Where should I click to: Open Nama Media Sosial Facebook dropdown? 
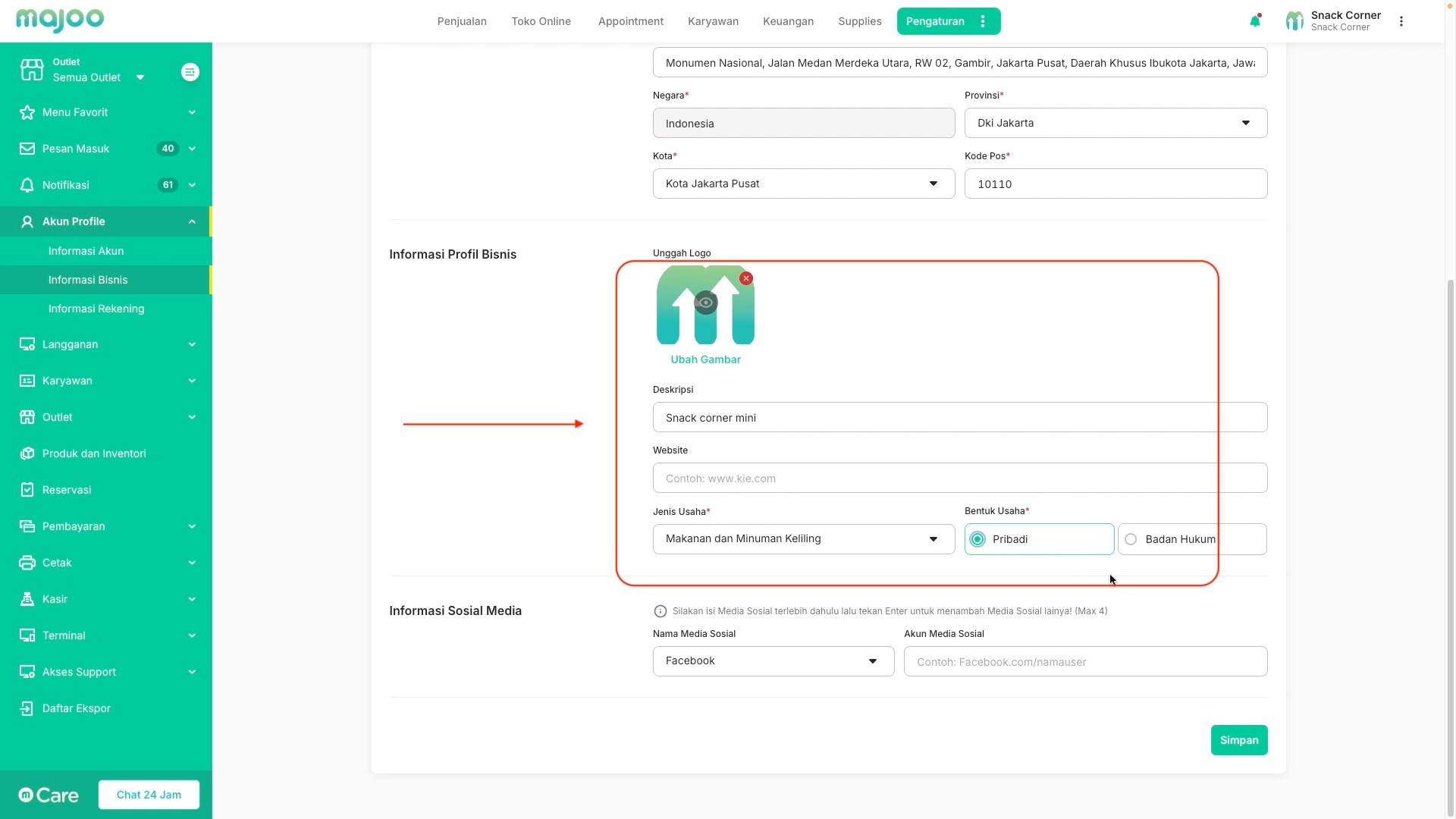pos(773,661)
